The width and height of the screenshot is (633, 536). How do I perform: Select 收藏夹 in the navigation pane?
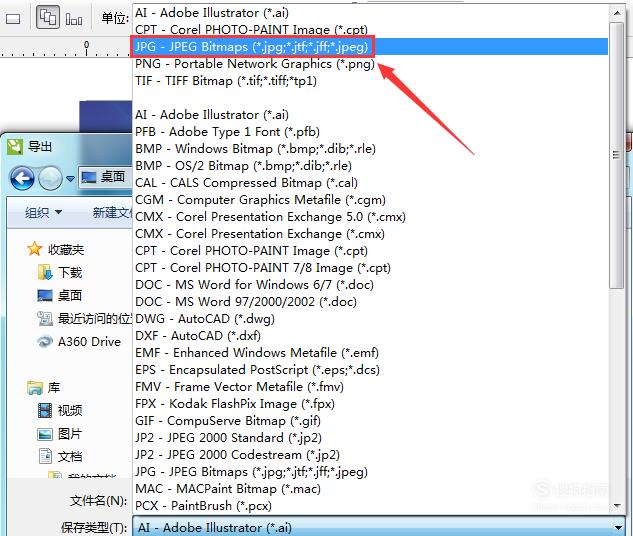55,249
